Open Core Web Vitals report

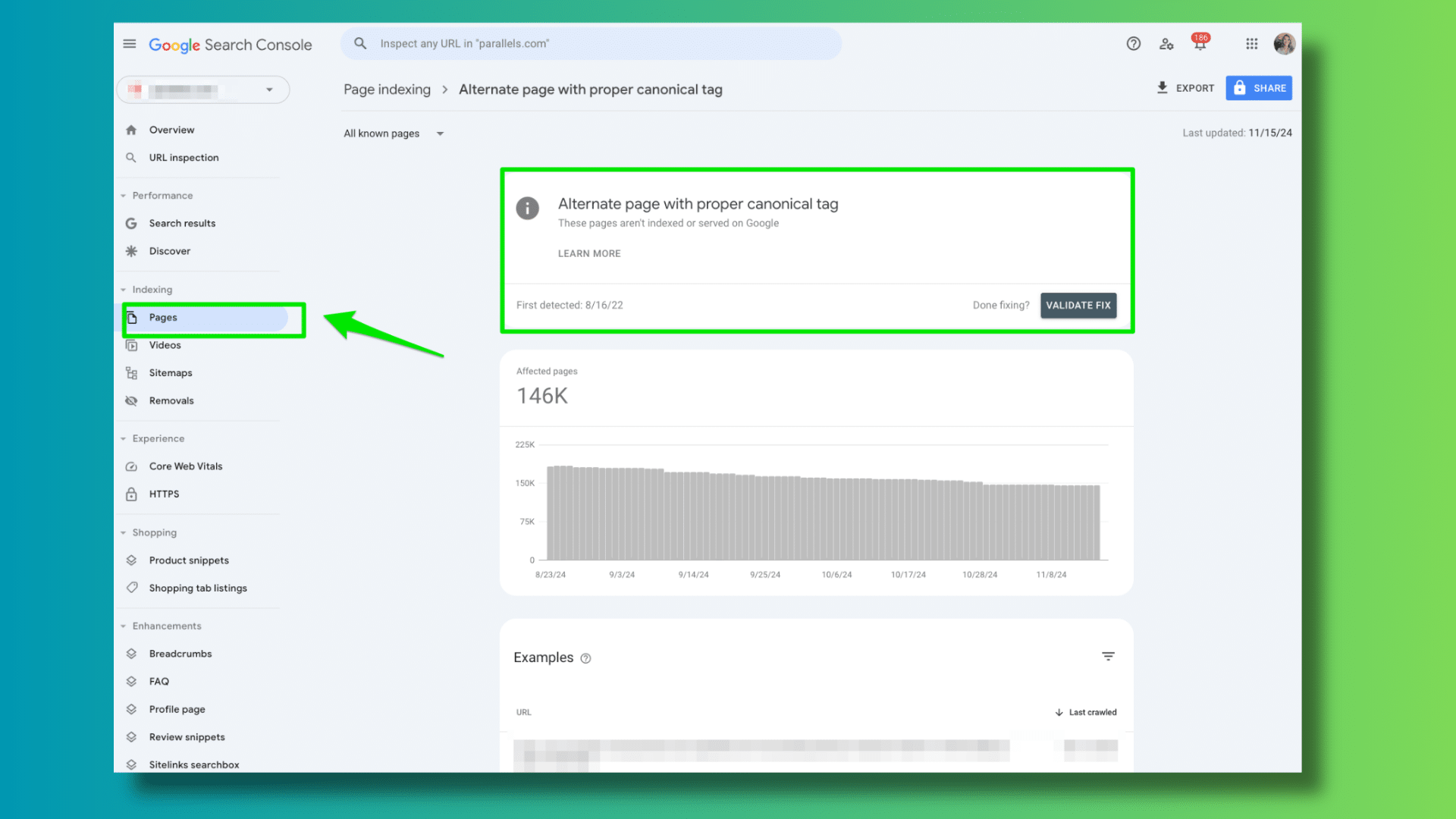point(186,466)
